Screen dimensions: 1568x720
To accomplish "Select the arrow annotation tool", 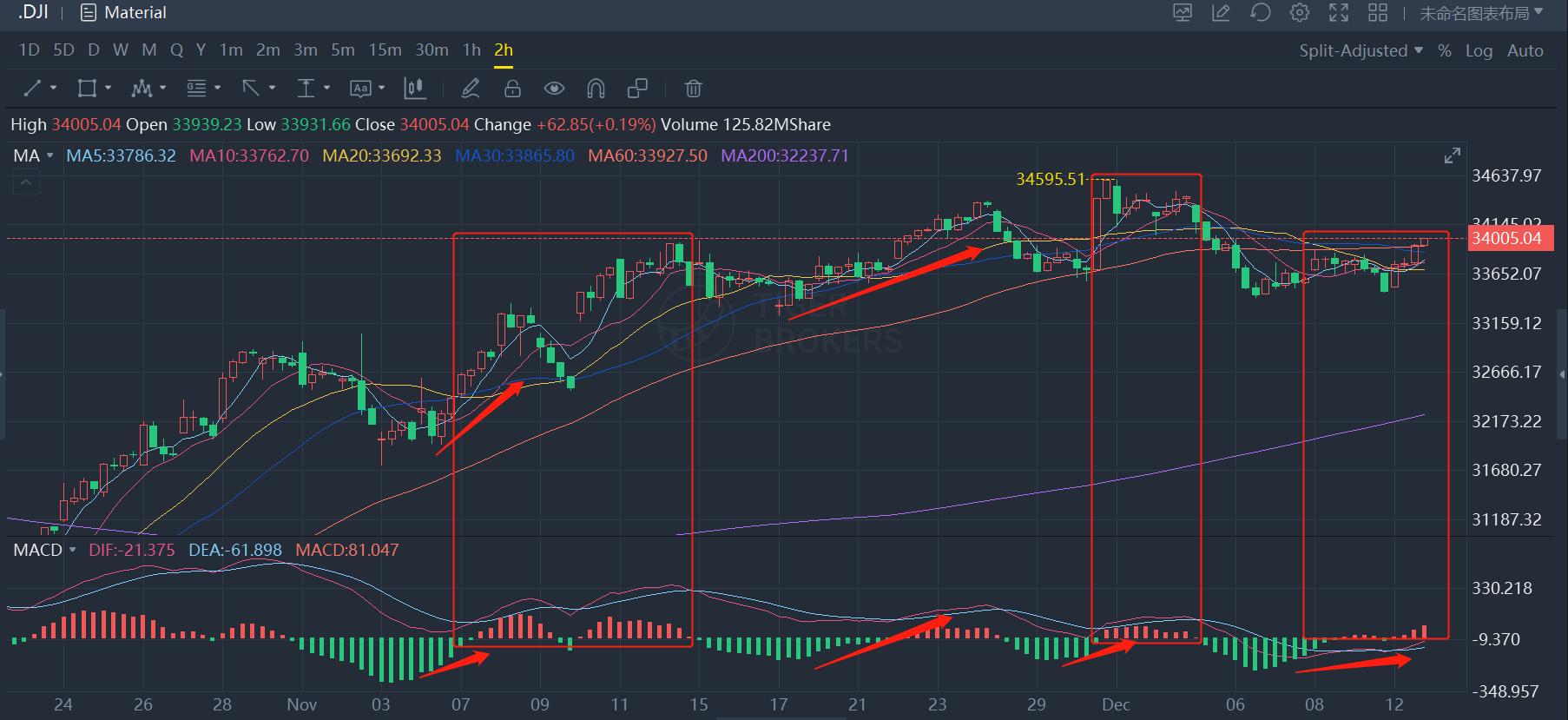I will (251, 88).
